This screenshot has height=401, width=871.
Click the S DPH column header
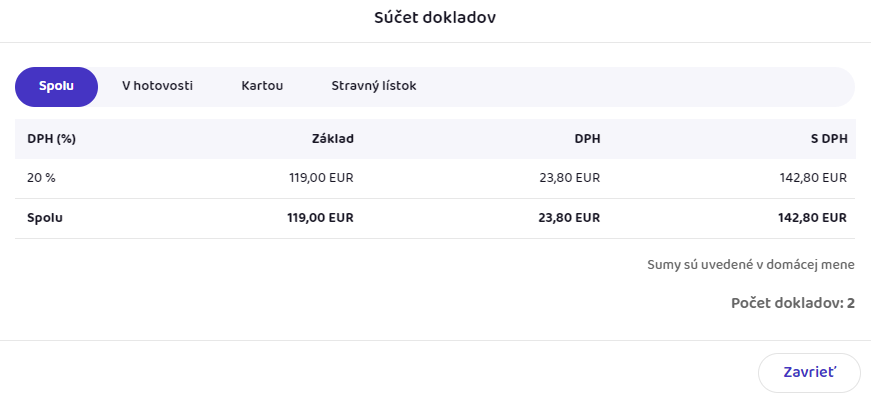828,139
